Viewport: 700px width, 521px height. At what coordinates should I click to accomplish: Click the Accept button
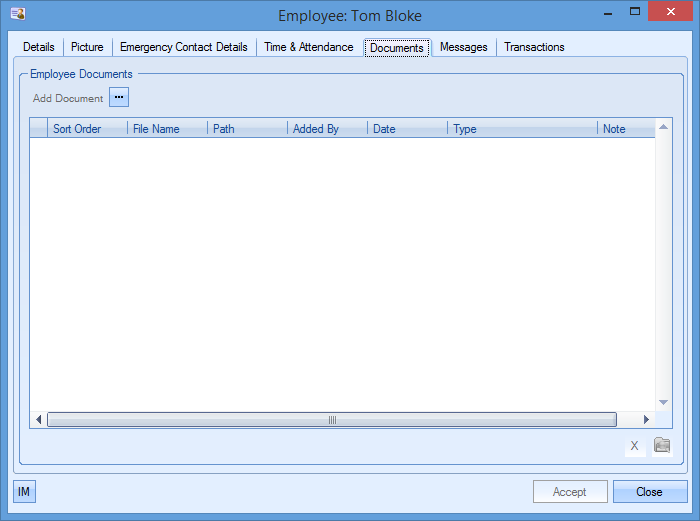[570, 492]
